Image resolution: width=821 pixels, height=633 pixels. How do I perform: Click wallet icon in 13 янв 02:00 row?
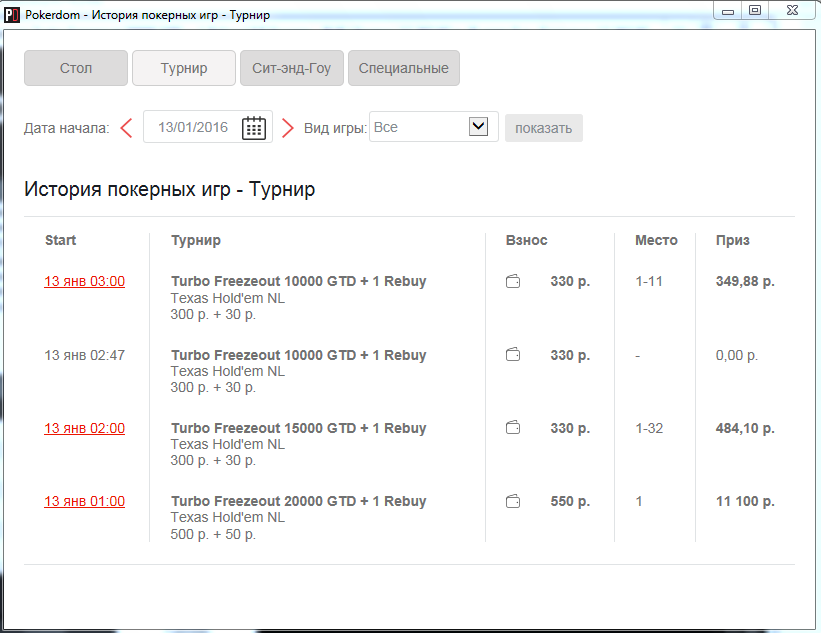(x=513, y=428)
